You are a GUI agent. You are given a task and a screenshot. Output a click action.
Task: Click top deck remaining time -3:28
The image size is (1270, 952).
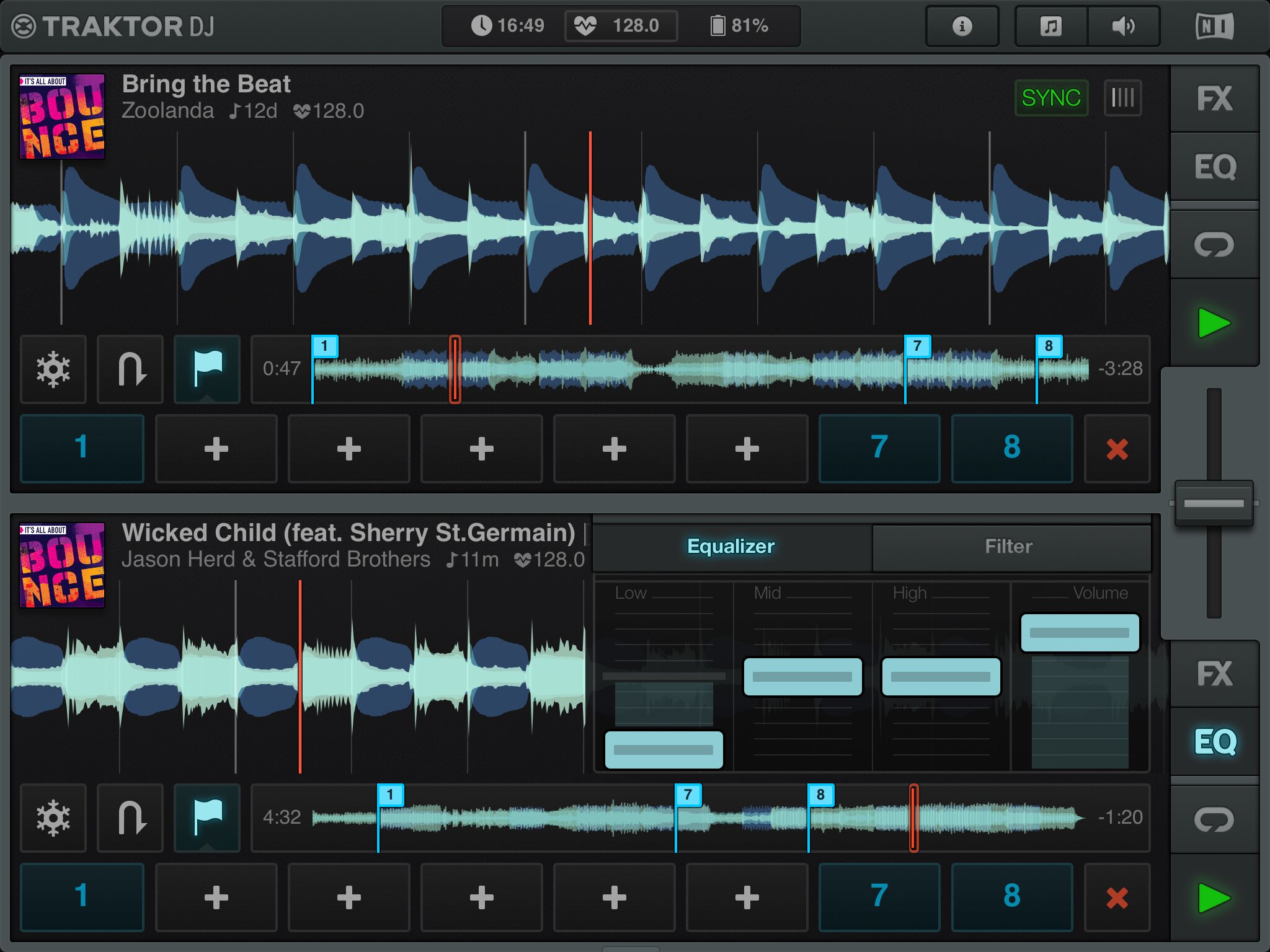[x=1120, y=369]
